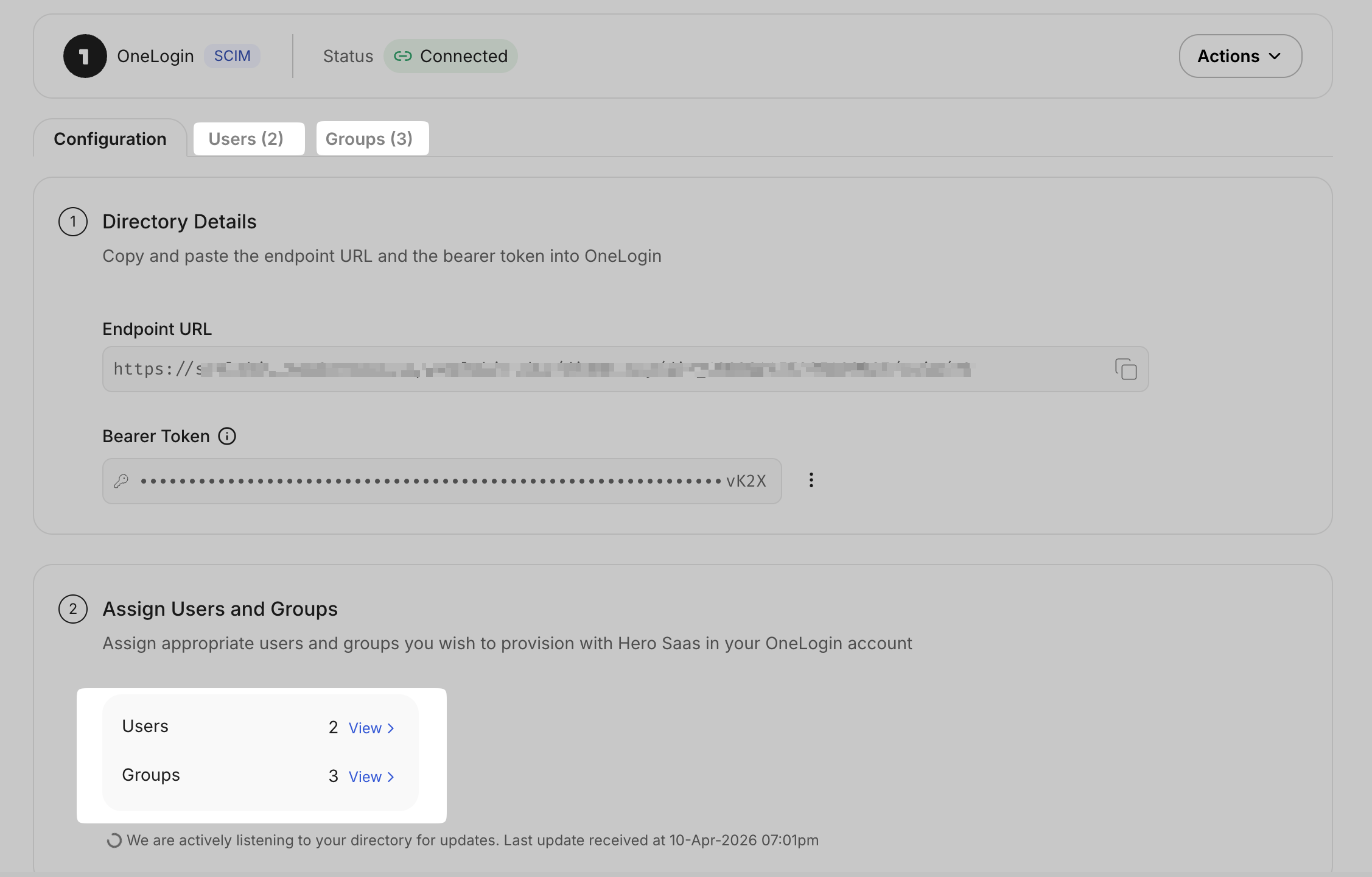Copy the Endpoint URL using the copy icon

click(x=1127, y=369)
